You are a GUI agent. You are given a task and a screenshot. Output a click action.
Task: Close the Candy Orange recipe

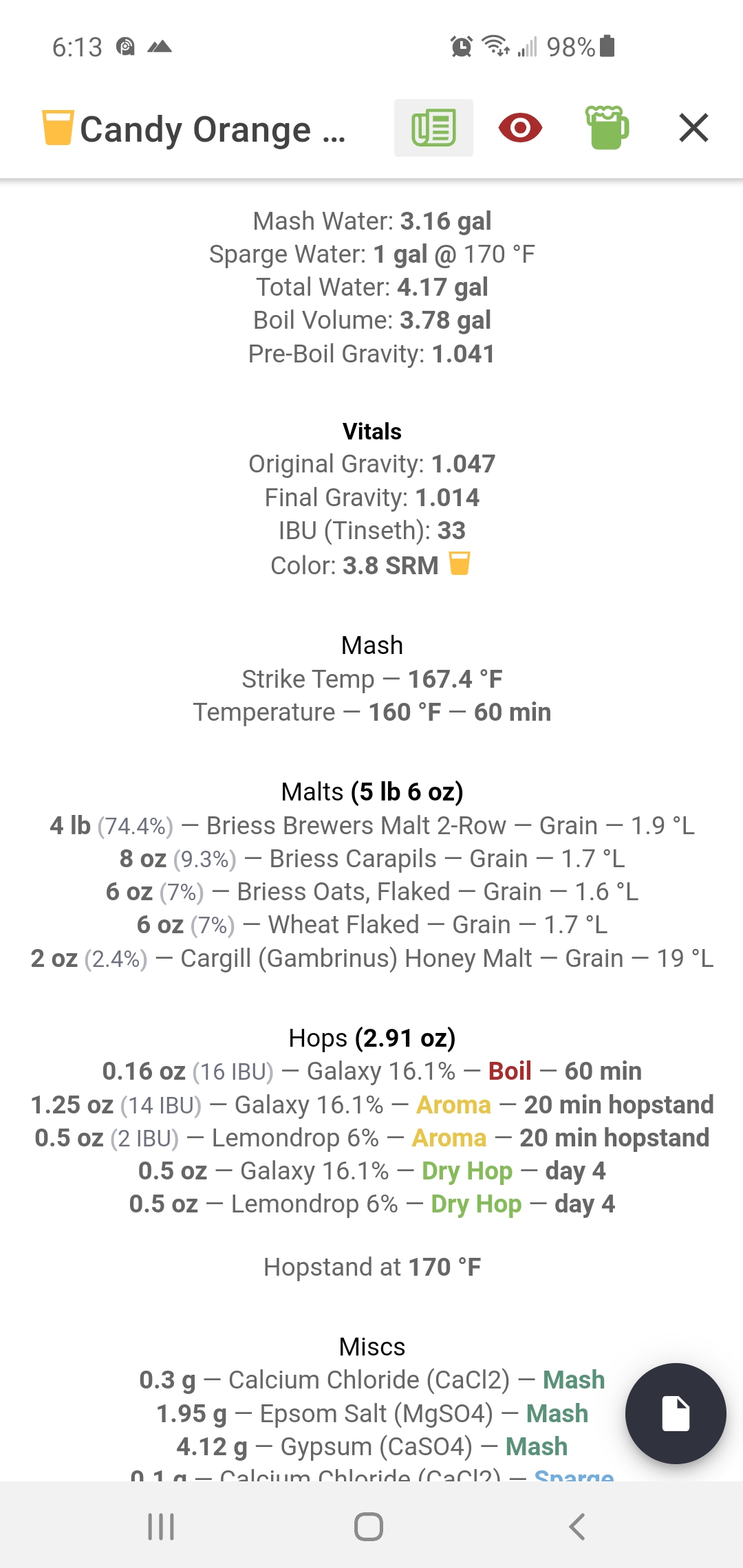pos(693,128)
